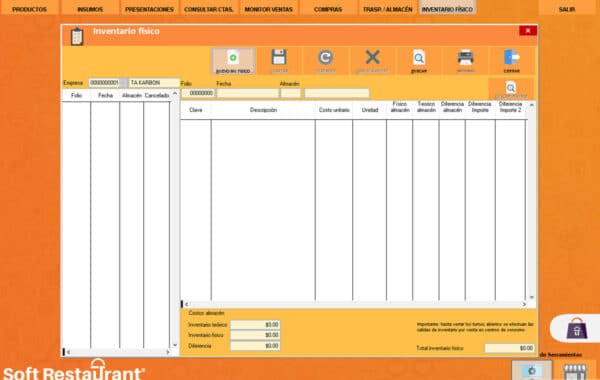Click the printer icon in toolbar
The height and width of the screenshot is (380, 600).
(465, 57)
